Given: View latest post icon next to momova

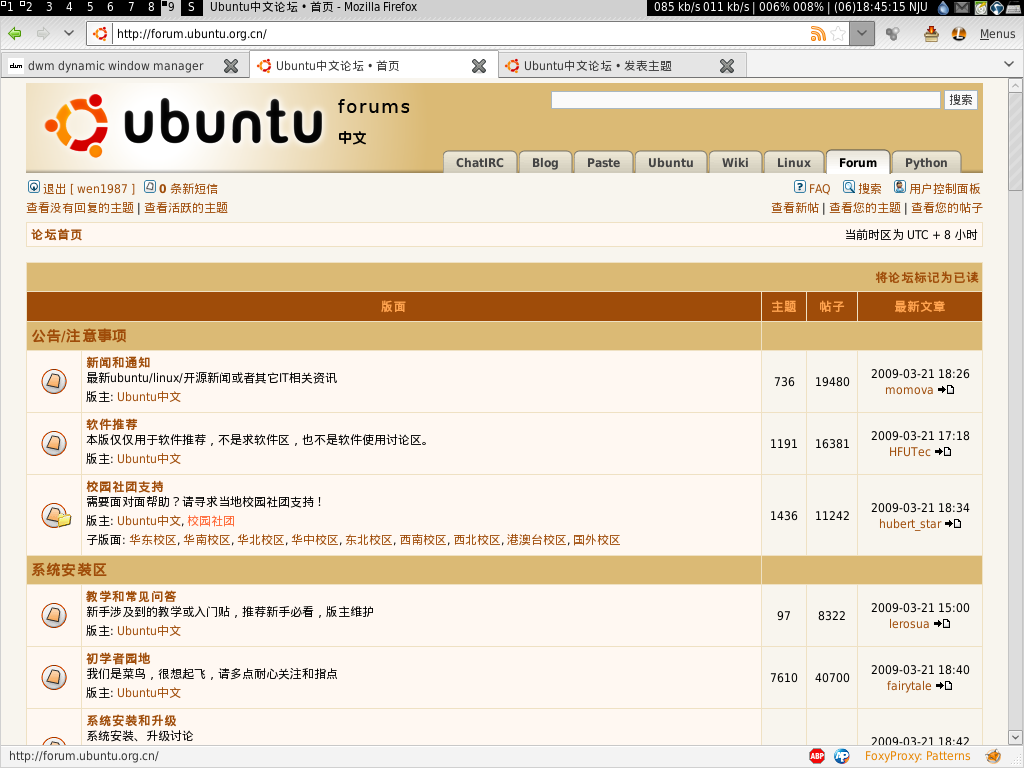Looking at the screenshot, I should (946, 390).
